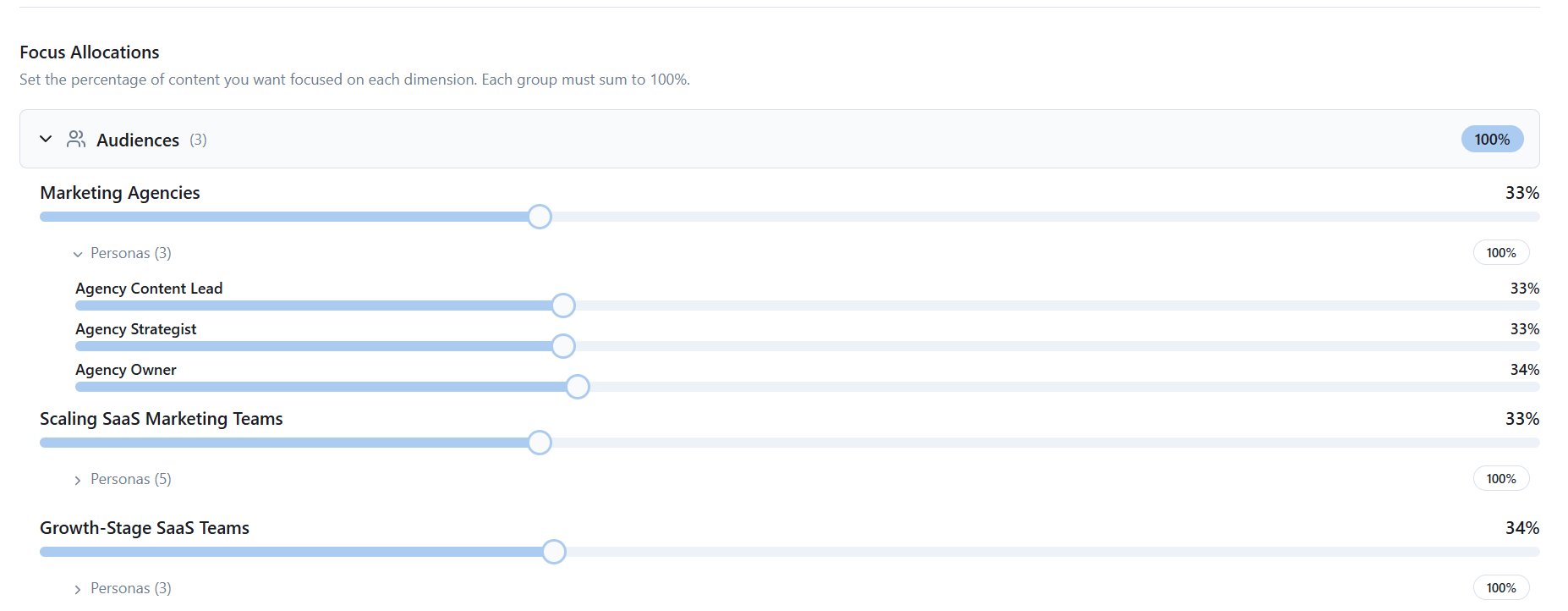
Task: Click the Focus Allocations heading
Action: [89, 52]
